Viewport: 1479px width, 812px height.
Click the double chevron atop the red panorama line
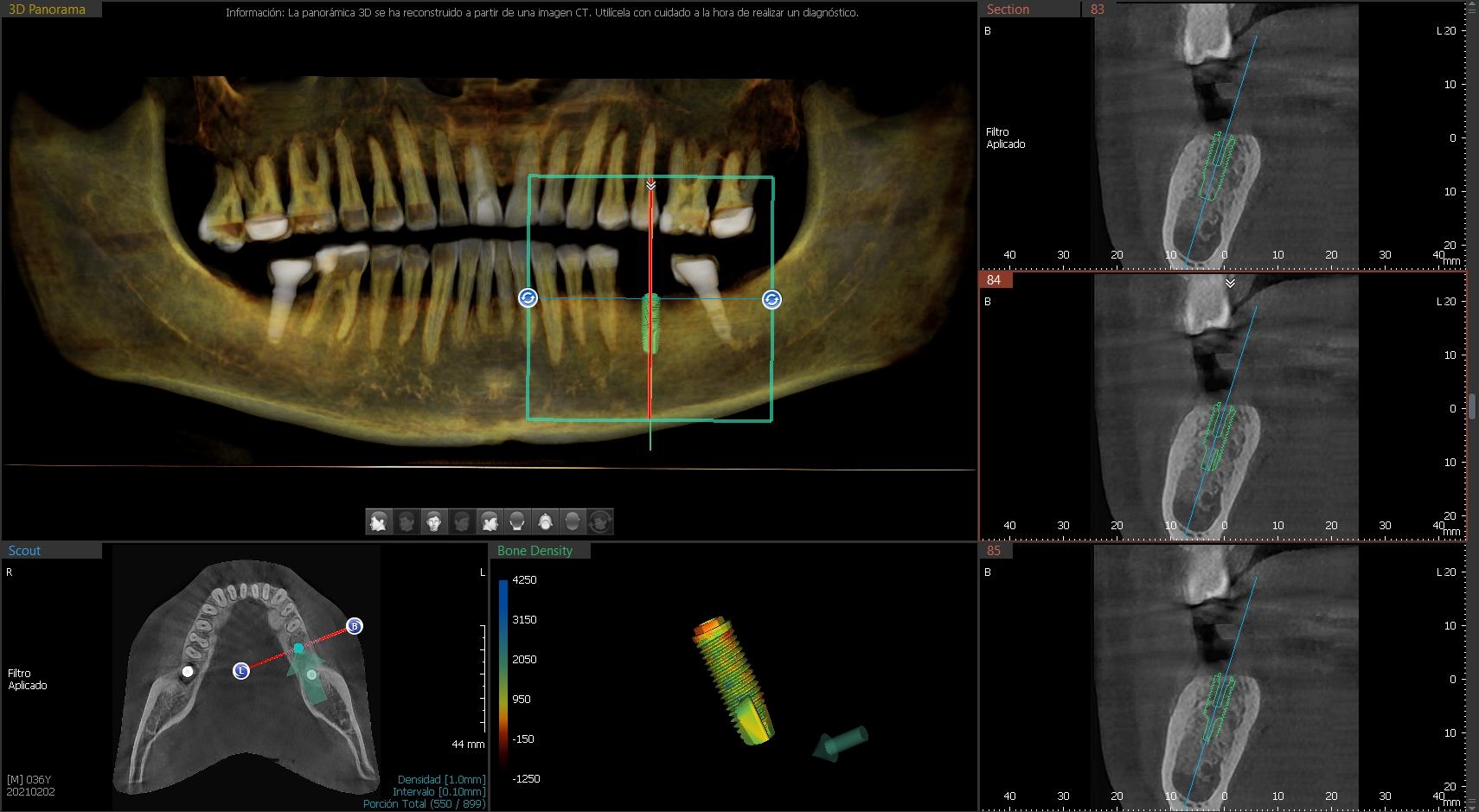[x=650, y=185]
